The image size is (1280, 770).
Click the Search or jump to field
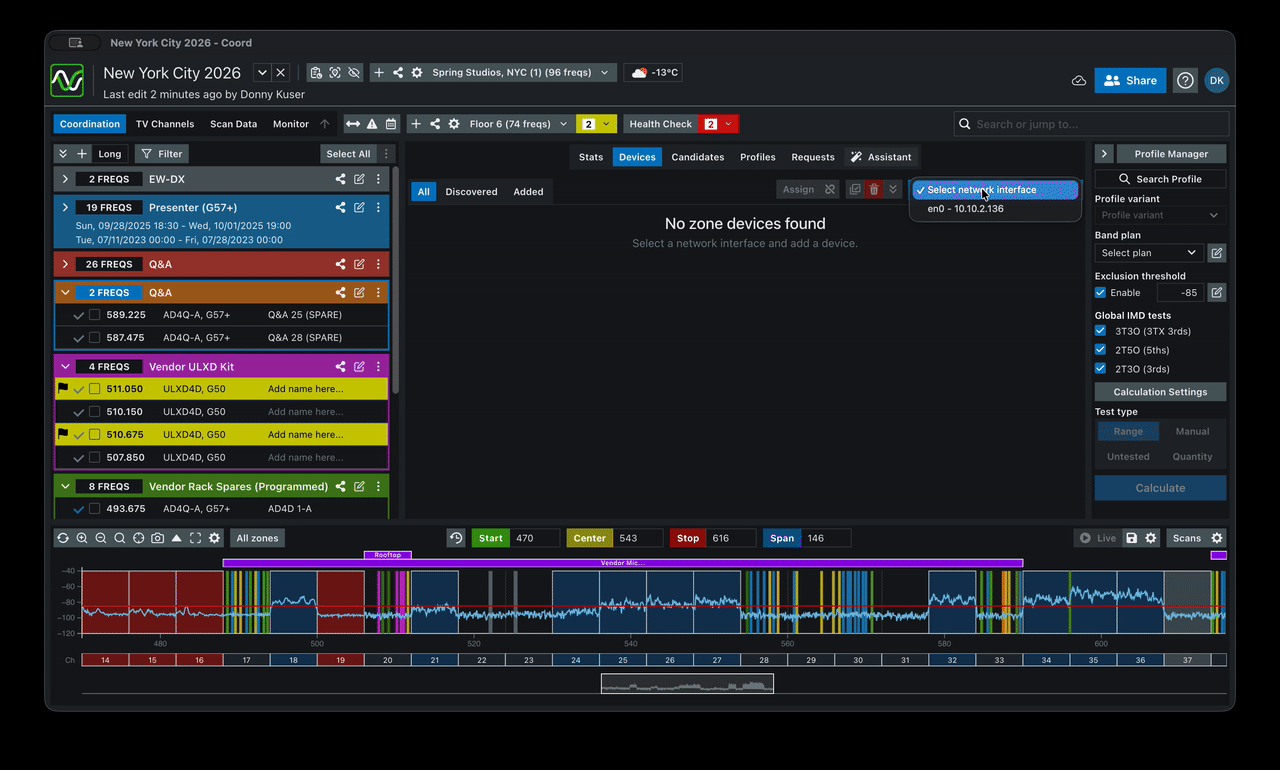1090,124
